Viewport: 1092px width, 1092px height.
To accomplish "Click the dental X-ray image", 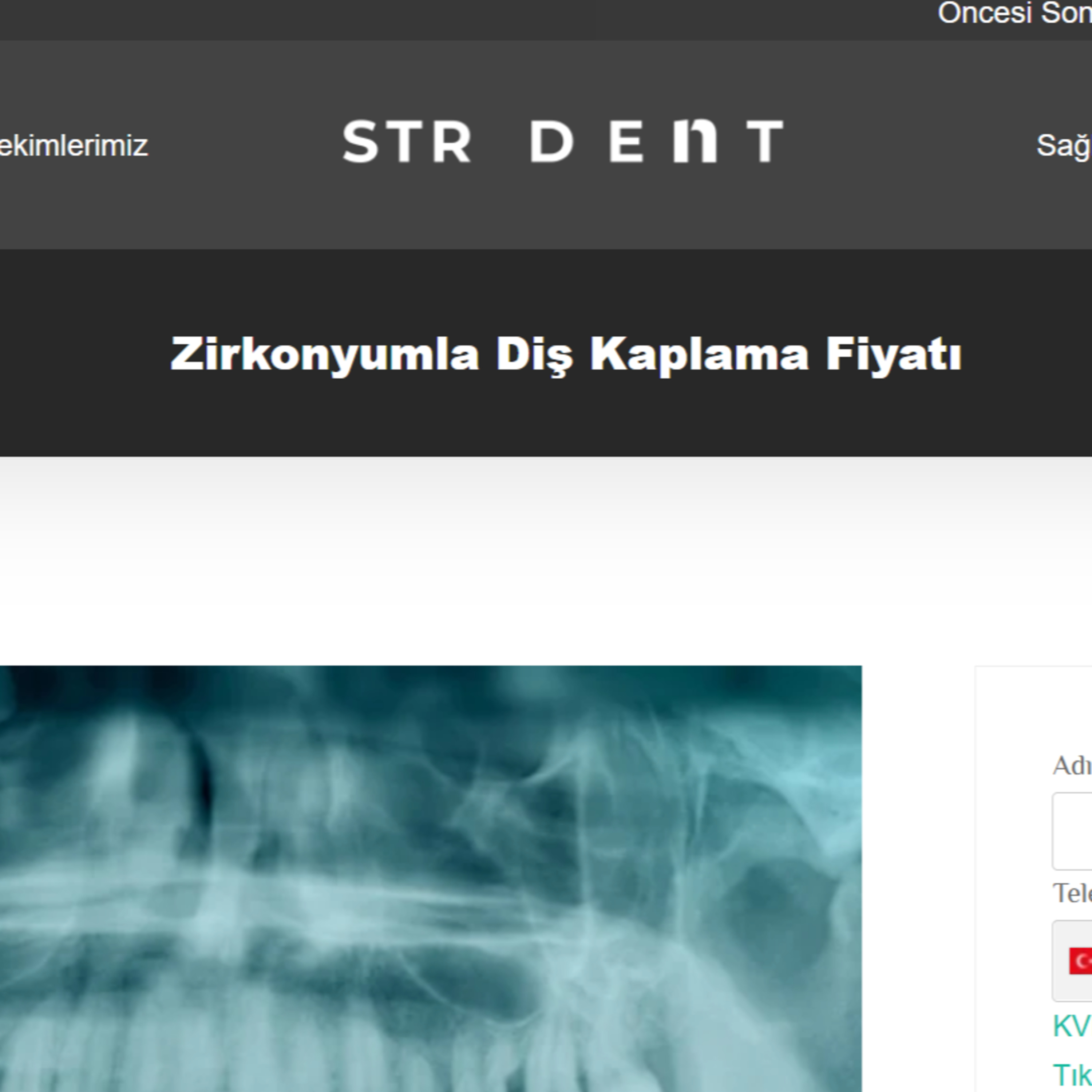I will pyautogui.click(x=431, y=879).
